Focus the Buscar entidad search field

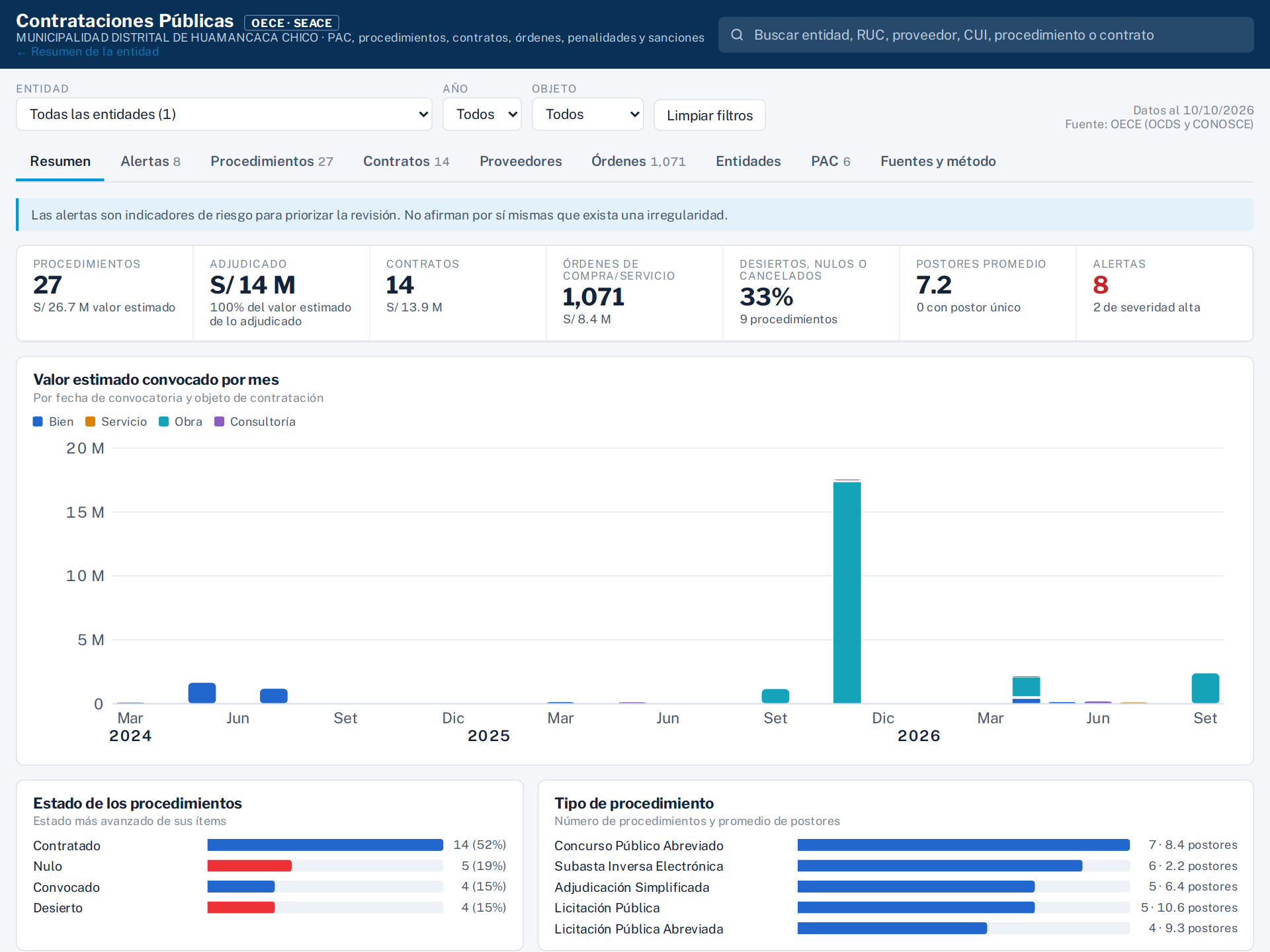point(986,35)
